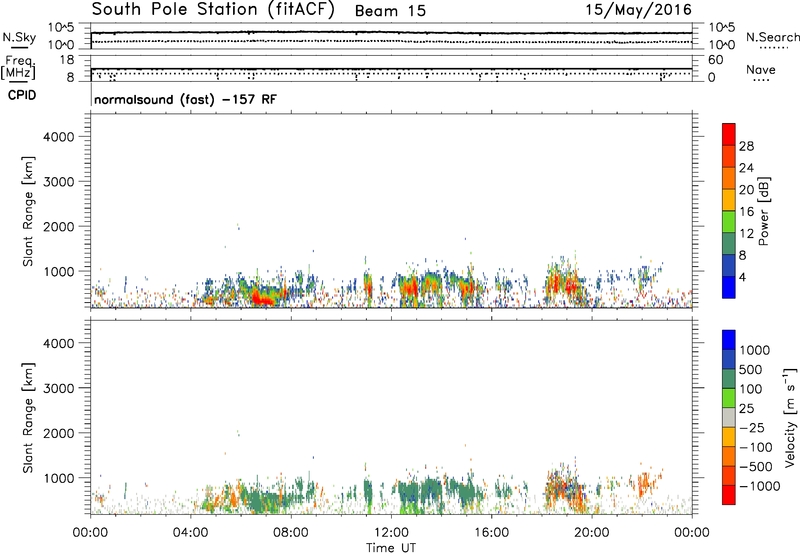Select the 'N.Sky' label
The height and width of the screenshot is (554, 800).
pyautogui.click(x=19, y=37)
